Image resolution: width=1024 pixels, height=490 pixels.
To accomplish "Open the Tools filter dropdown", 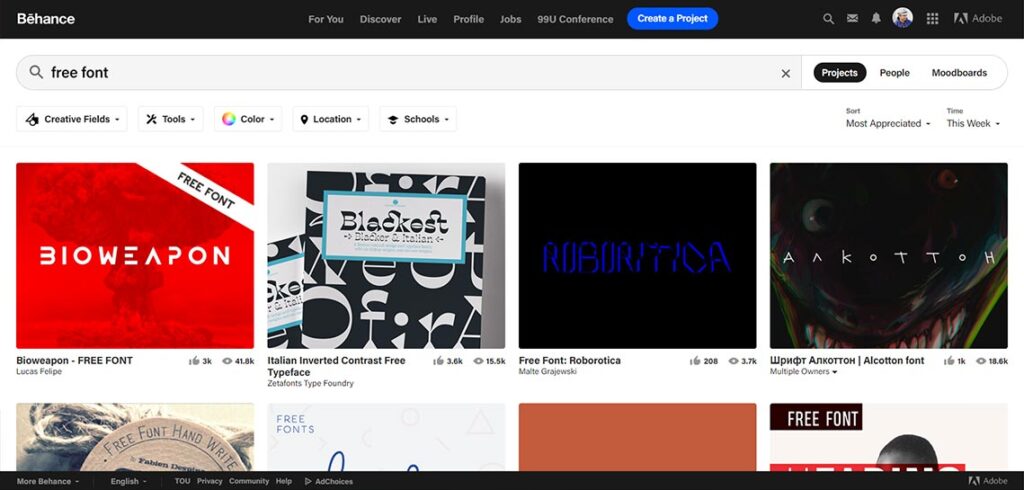I will (x=171, y=119).
